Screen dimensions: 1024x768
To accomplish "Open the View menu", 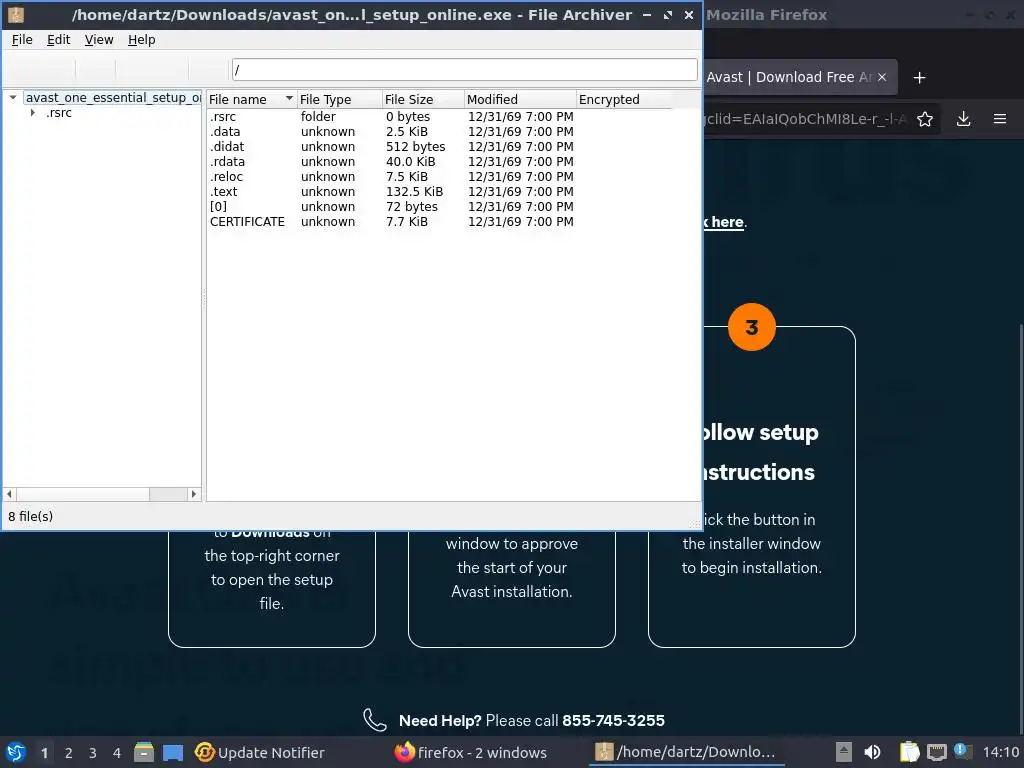I will [99, 40].
